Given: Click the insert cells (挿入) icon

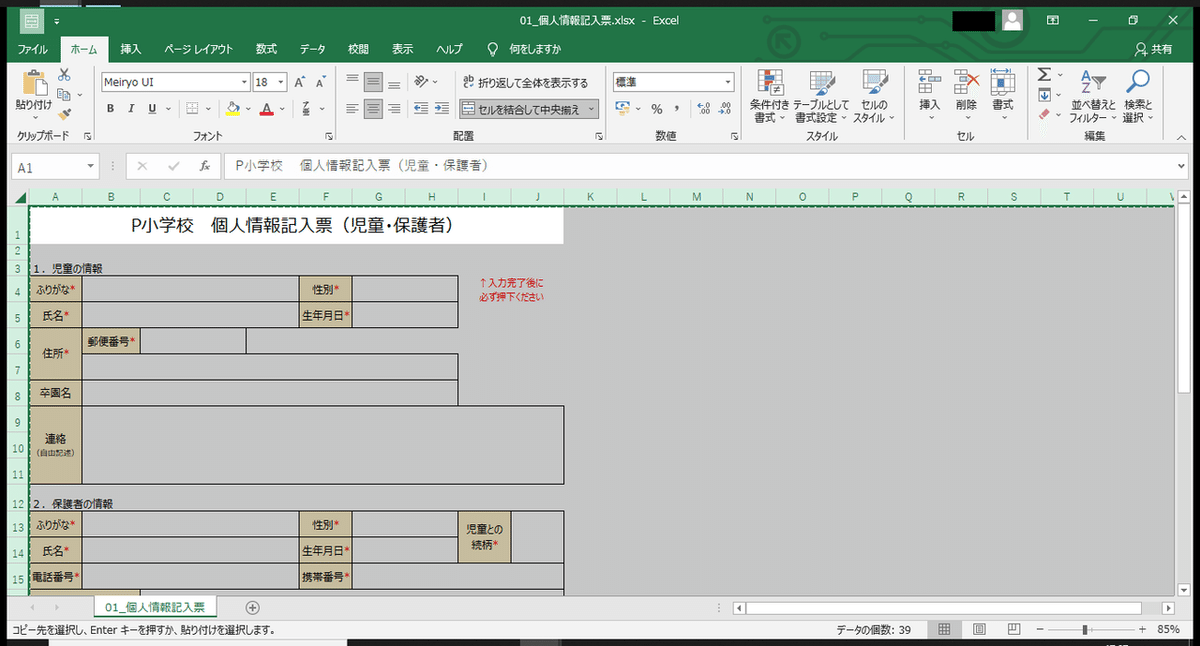Looking at the screenshot, I should (928, 95).
